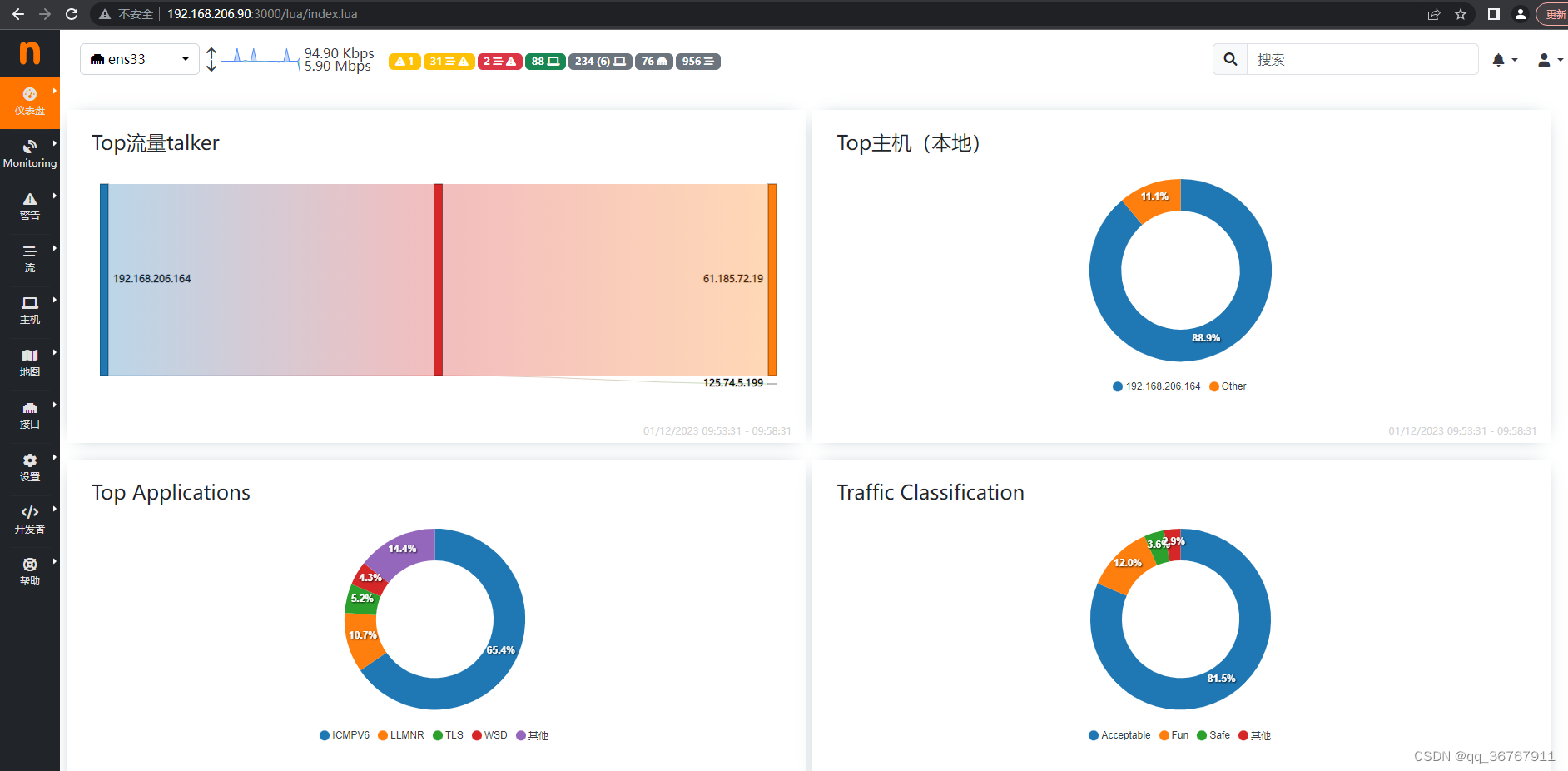Click the 65.4% blue slice in Top Applications
The image size is (1568, 771).
pyautogui.click(x=500, y=649)
